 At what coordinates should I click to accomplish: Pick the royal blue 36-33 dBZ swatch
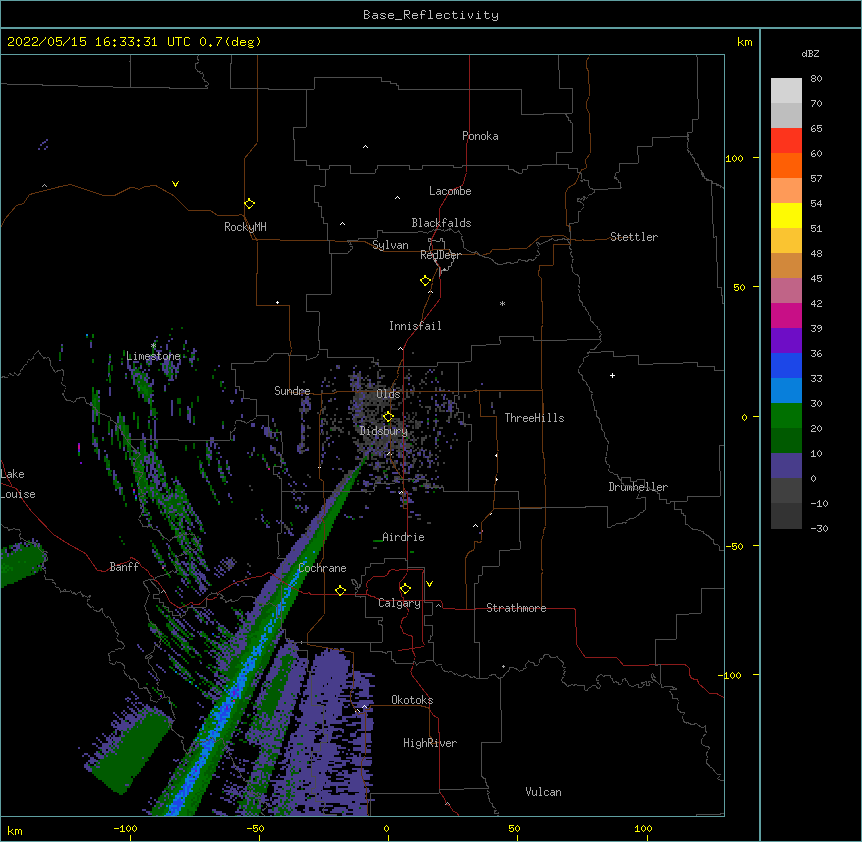(x=786, y=365)
